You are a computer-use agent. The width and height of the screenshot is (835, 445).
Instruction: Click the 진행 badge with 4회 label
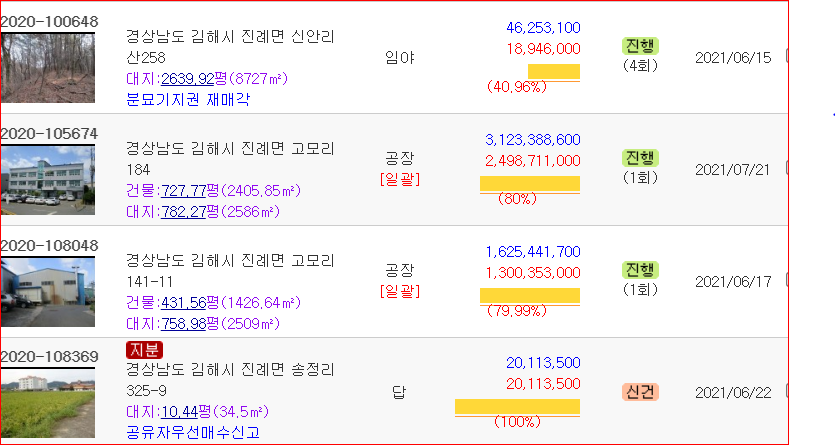pos(640,46)
